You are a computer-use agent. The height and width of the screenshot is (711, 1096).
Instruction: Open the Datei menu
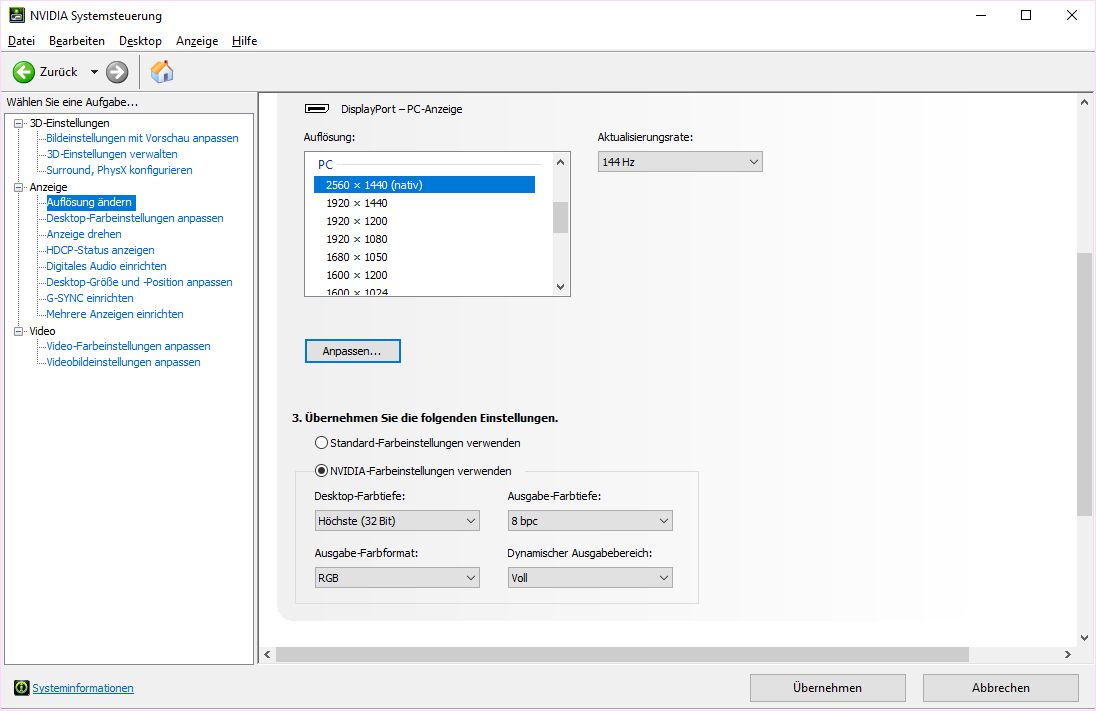[21, 41]
